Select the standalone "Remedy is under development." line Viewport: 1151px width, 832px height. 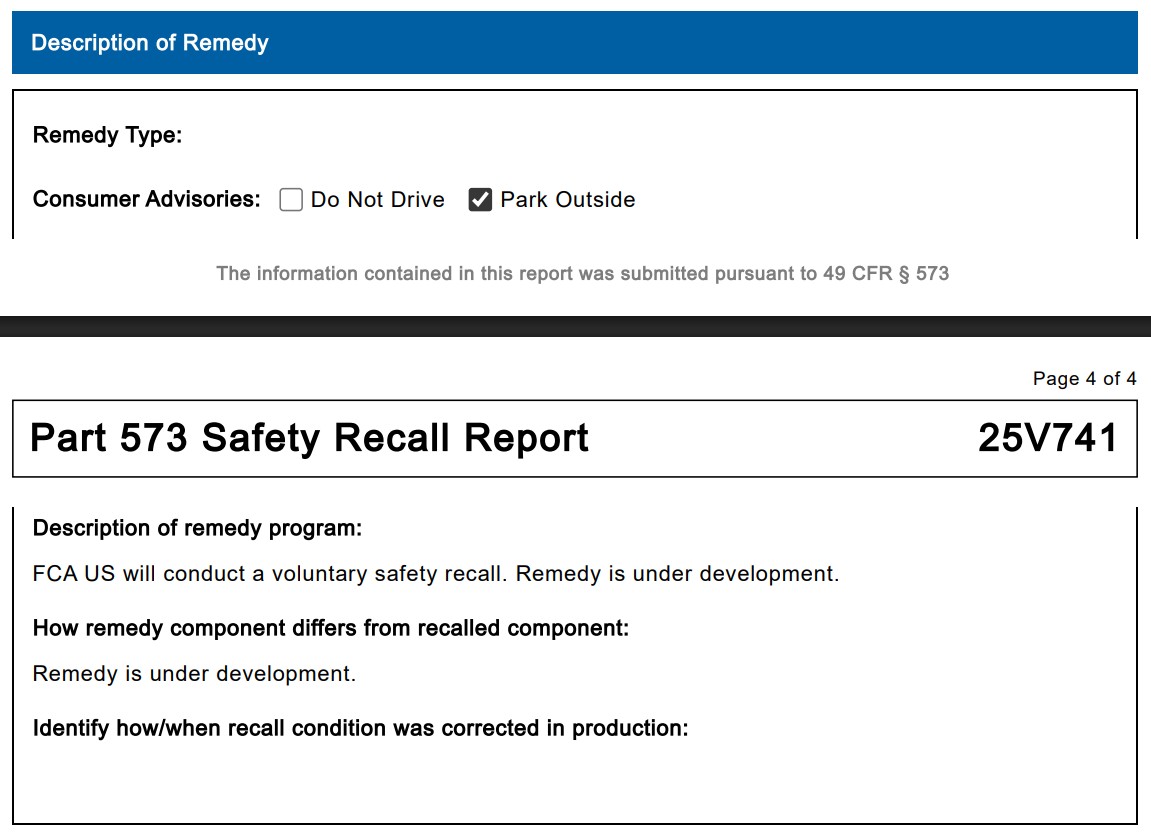(194, 674)
